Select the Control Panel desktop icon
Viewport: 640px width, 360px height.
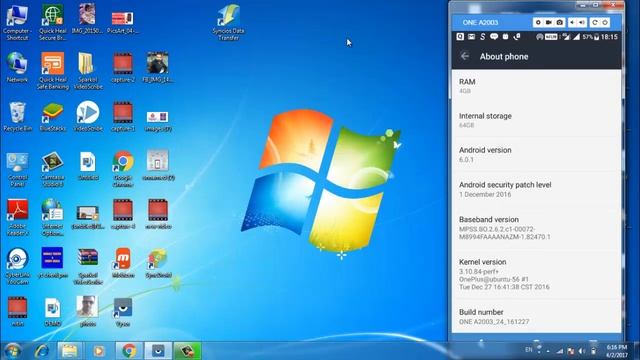tap(17, 169)
